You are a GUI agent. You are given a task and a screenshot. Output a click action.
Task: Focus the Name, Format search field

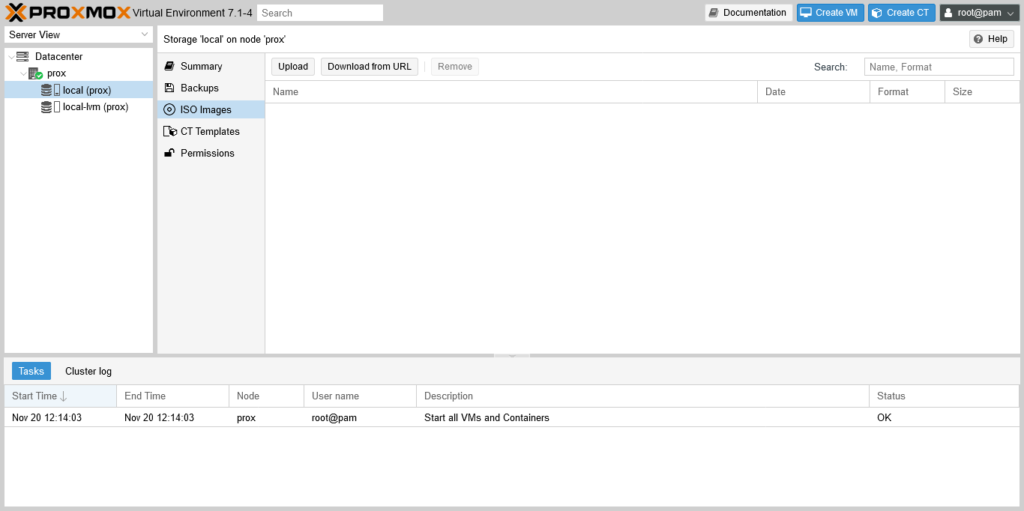[x=939, y=67]
